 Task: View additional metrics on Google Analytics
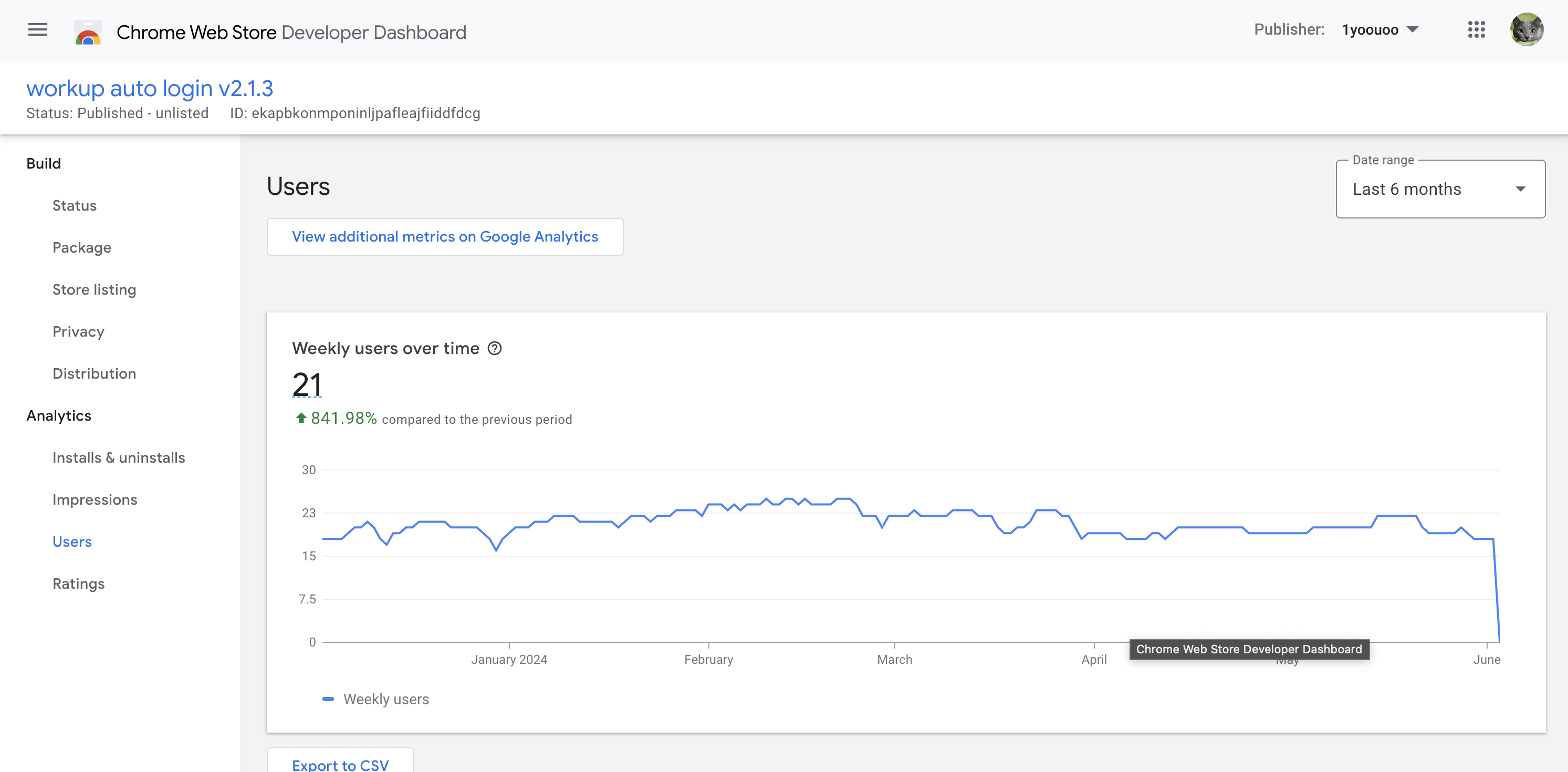pyautogui.click(x=445, y=237)
